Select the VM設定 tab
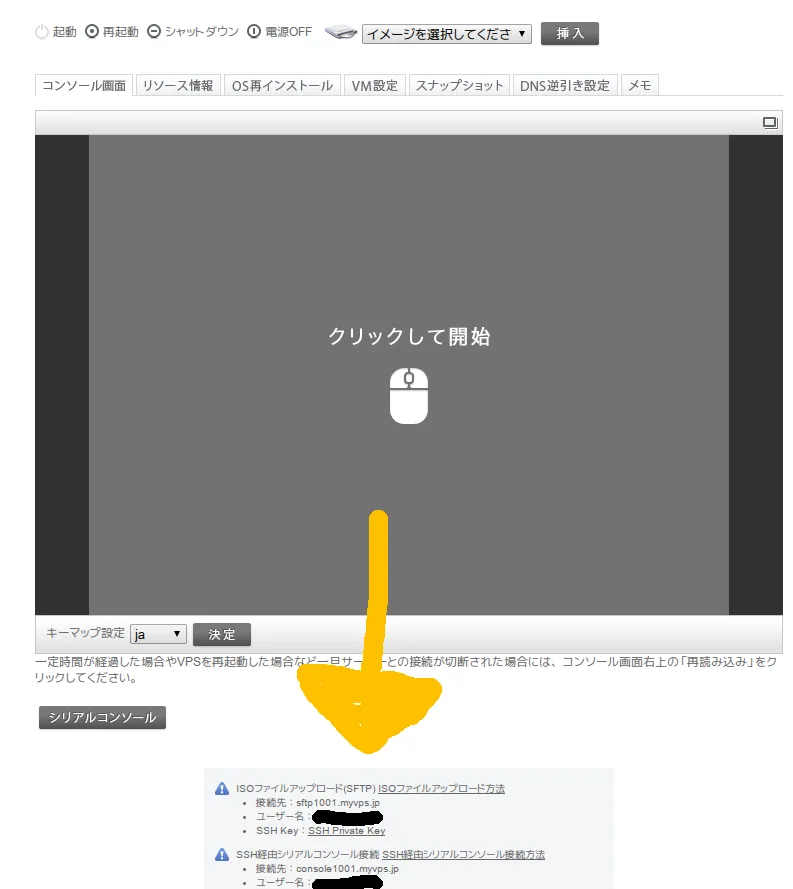793x889 pixels. [375, 86]
